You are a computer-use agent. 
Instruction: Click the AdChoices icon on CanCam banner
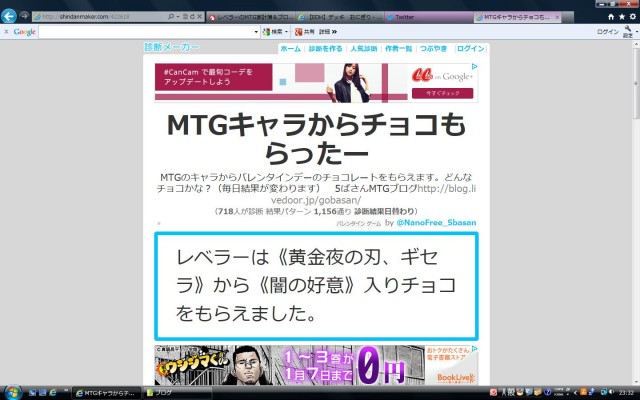click(x=475, y=66)
